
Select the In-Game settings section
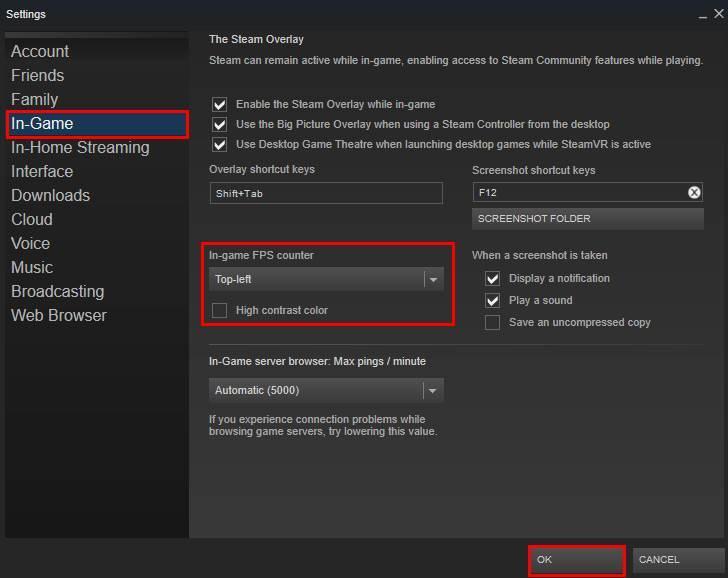coord(98,123)
